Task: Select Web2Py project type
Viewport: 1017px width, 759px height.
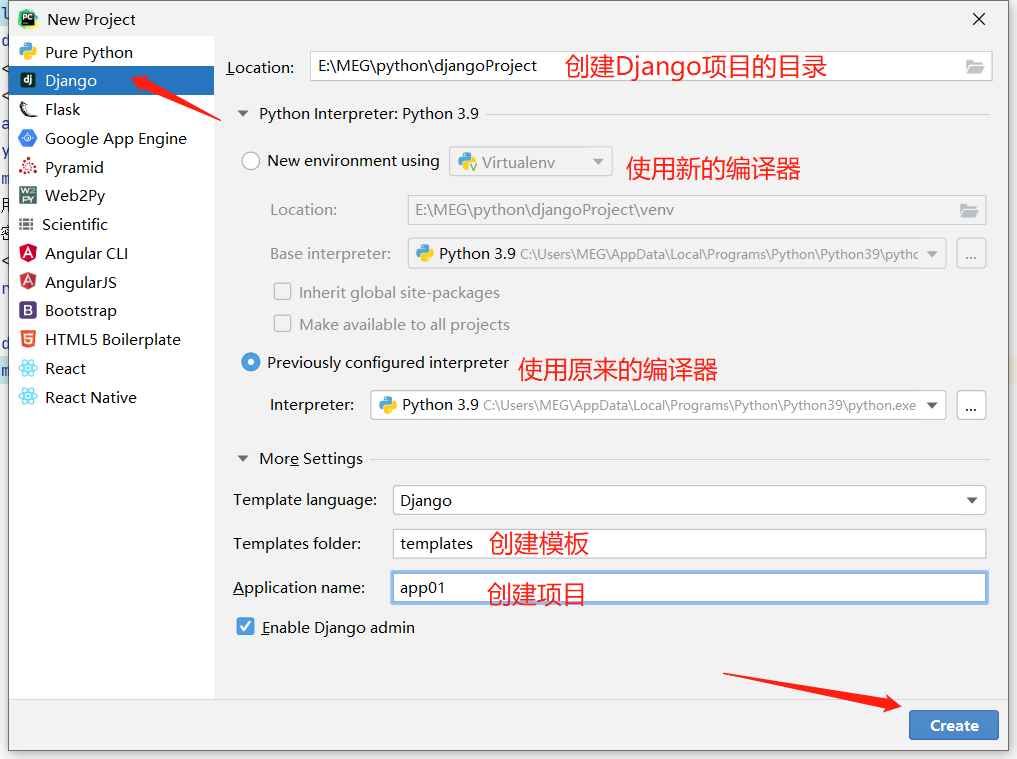Action: coord(112,195)
